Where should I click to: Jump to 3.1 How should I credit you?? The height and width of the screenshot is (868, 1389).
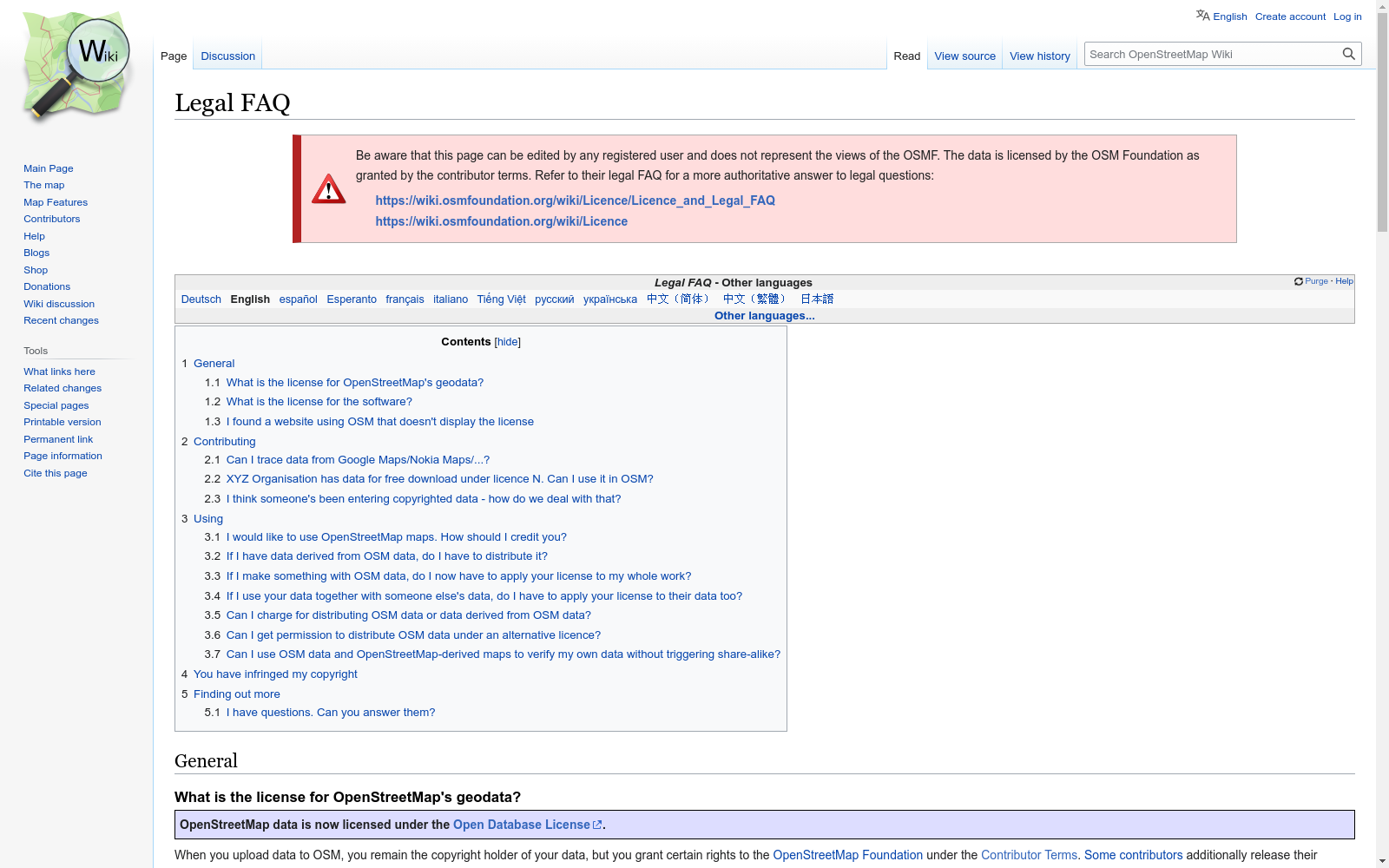pos(396,537)
